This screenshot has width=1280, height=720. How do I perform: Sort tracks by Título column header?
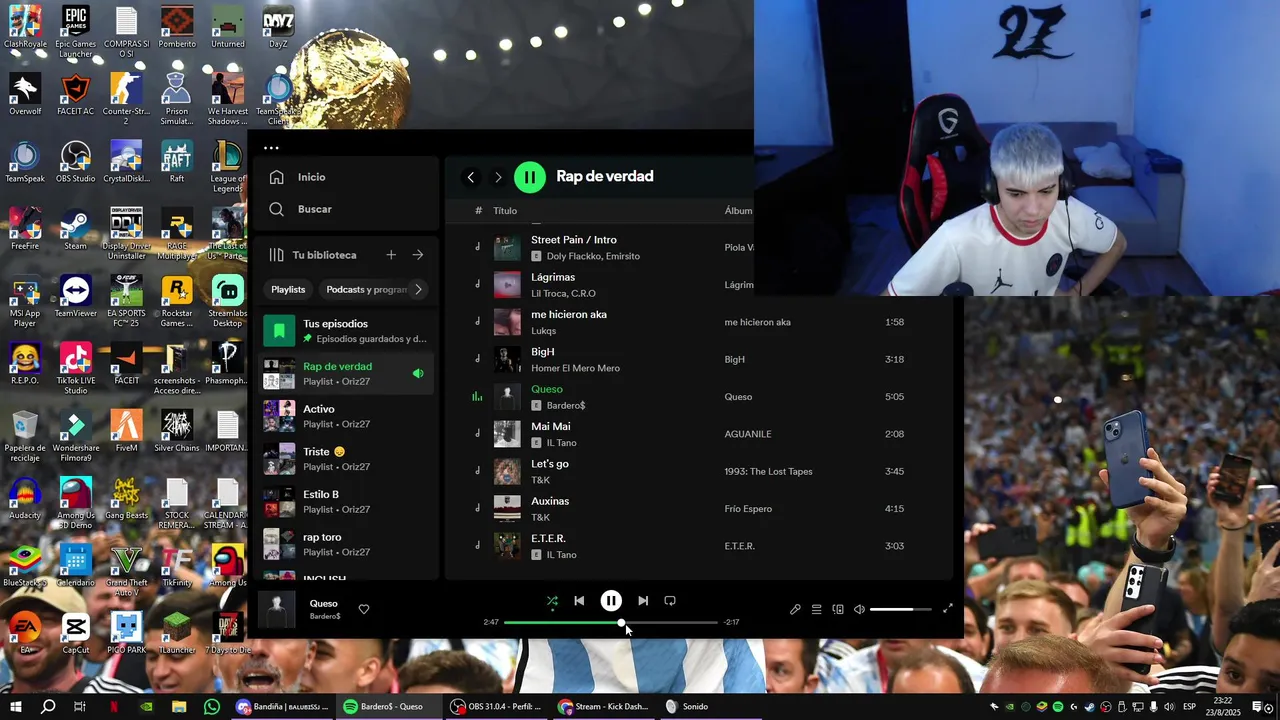[505, 211]
